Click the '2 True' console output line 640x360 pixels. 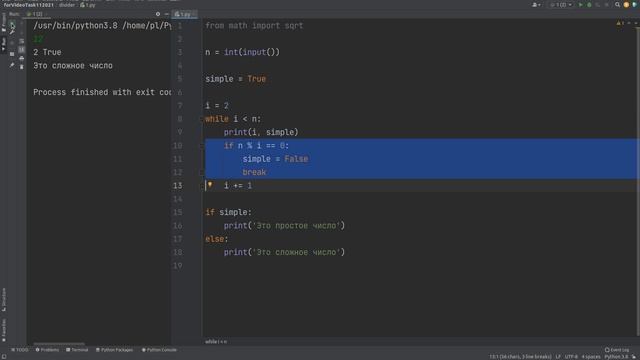(x=47, y=52)
